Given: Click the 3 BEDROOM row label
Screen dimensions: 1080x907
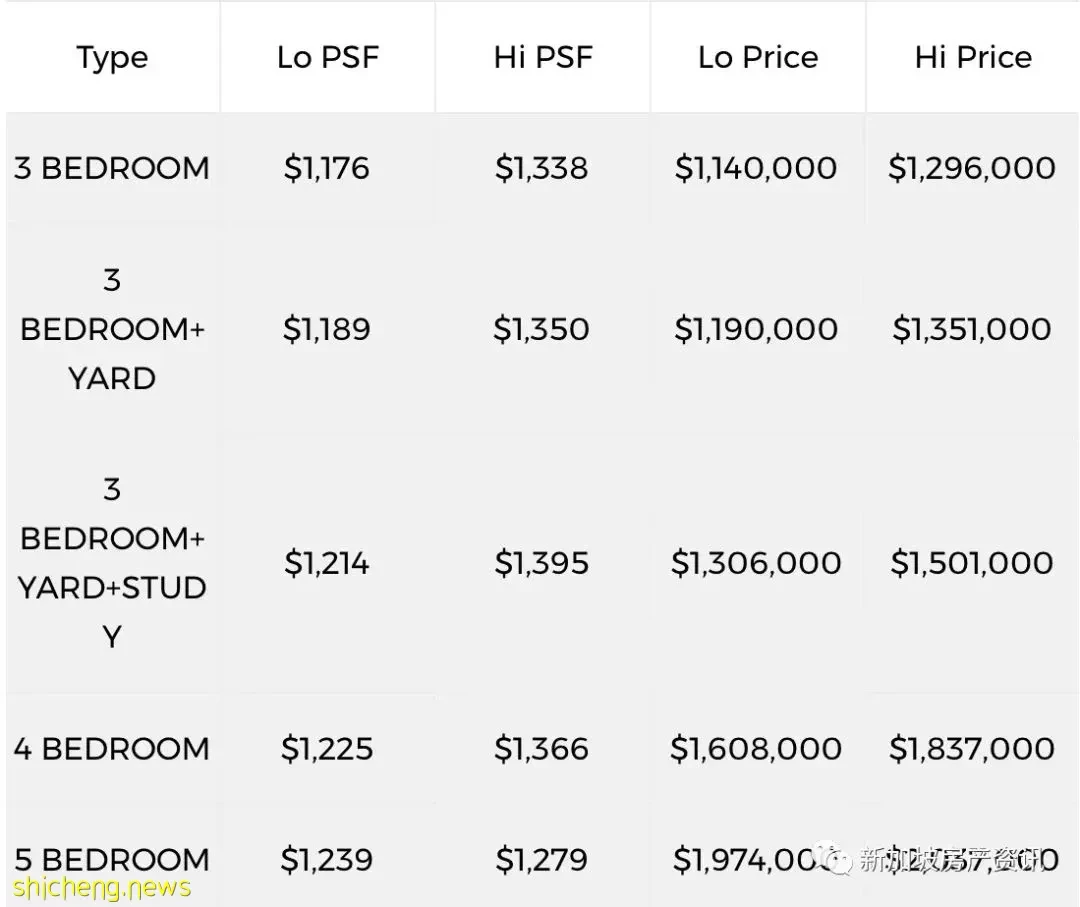Looking at the screenshot, I should click(x=112, y=168).
